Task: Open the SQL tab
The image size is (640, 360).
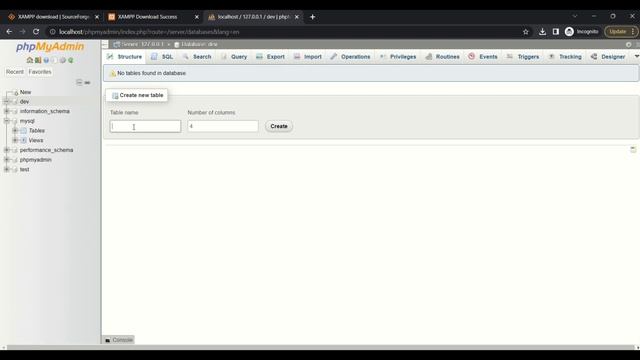Action: [162, 57]
